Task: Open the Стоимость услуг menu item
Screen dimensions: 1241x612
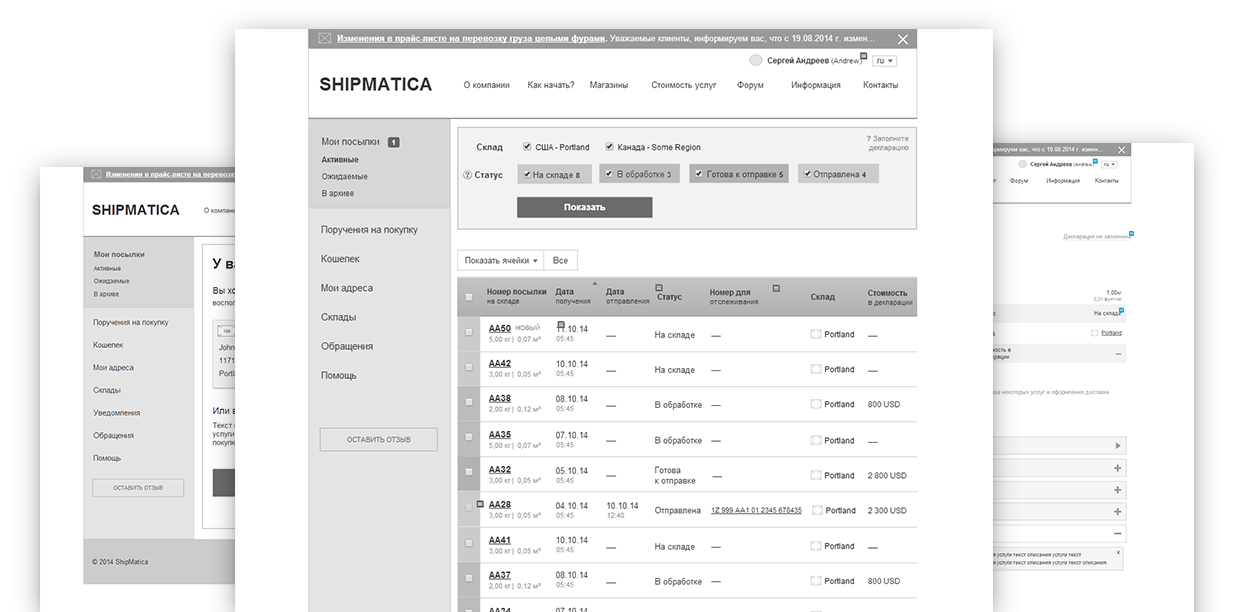Action: pyautogui.click(x=684, y=85)
